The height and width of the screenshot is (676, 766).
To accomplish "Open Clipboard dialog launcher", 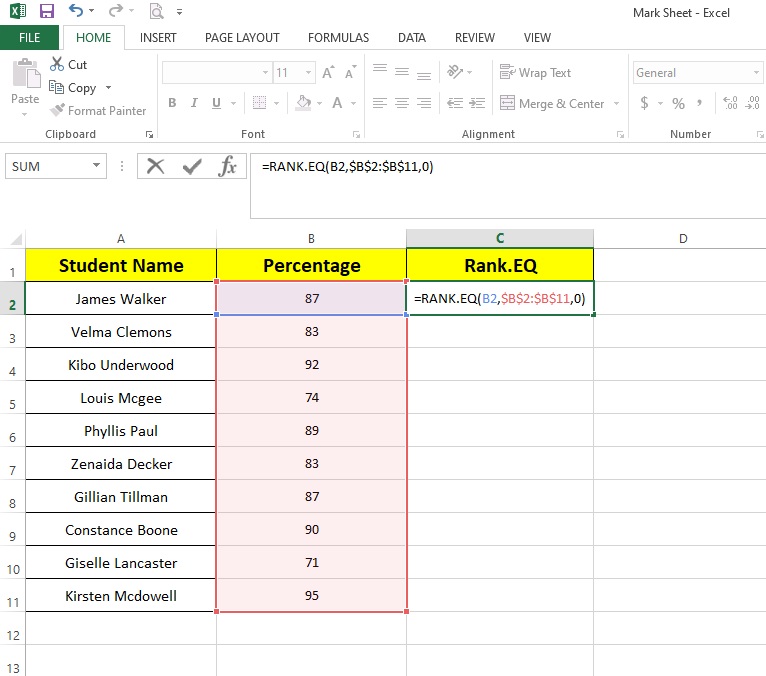I will coord(149,135).
